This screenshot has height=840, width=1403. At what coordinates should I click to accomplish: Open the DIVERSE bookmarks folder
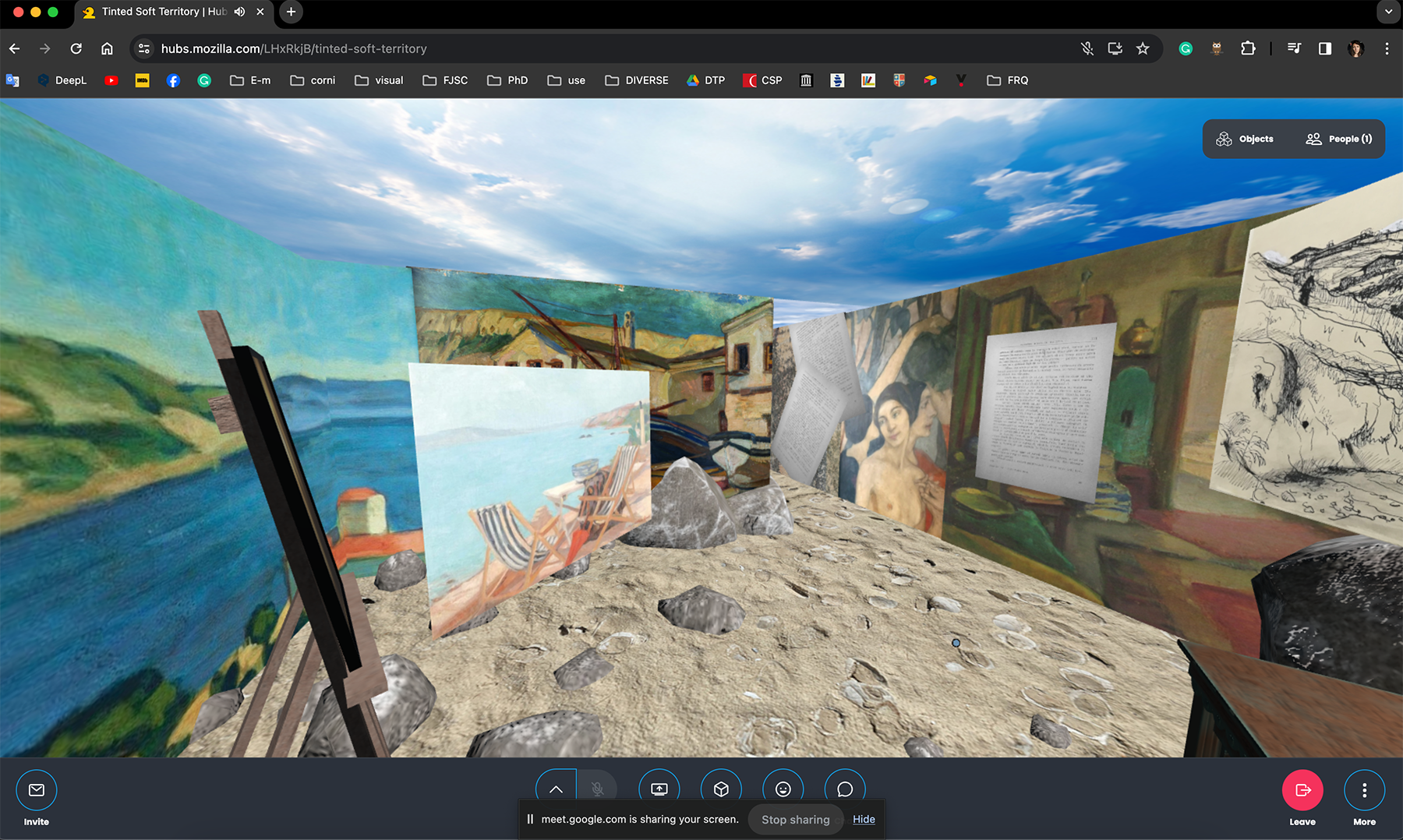click(x=637, y=80)
